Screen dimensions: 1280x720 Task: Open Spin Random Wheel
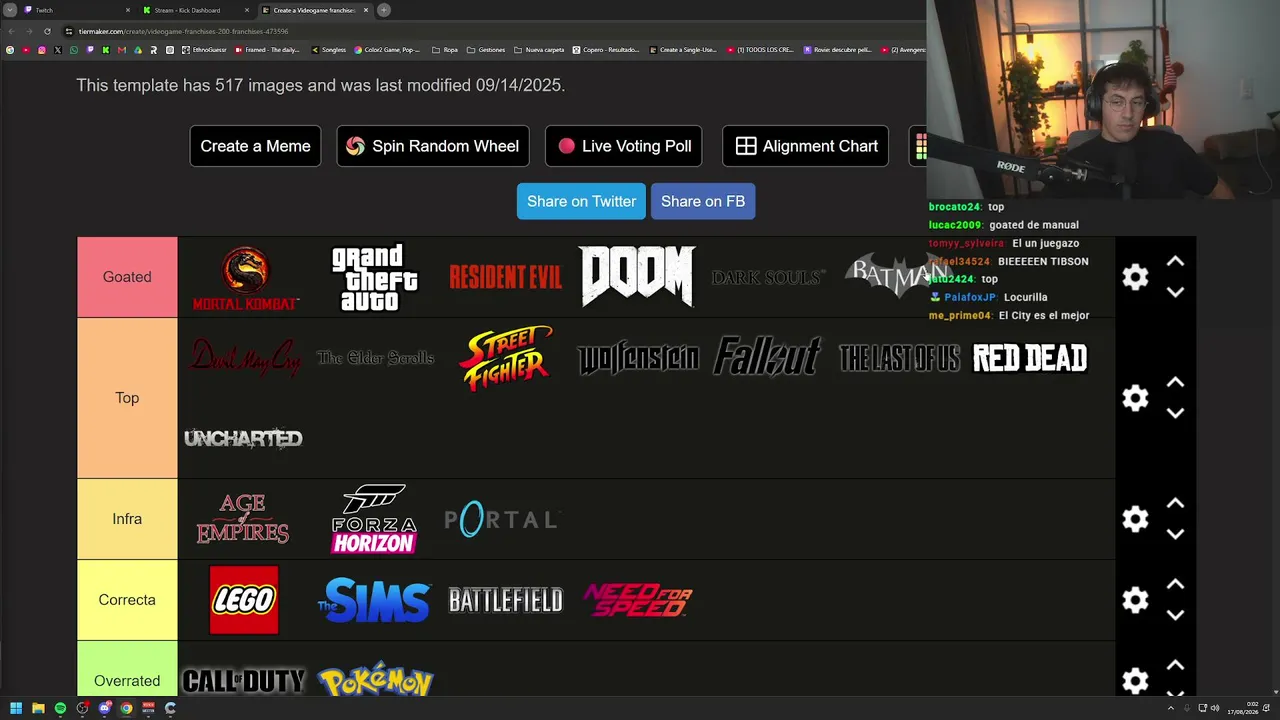433,146
